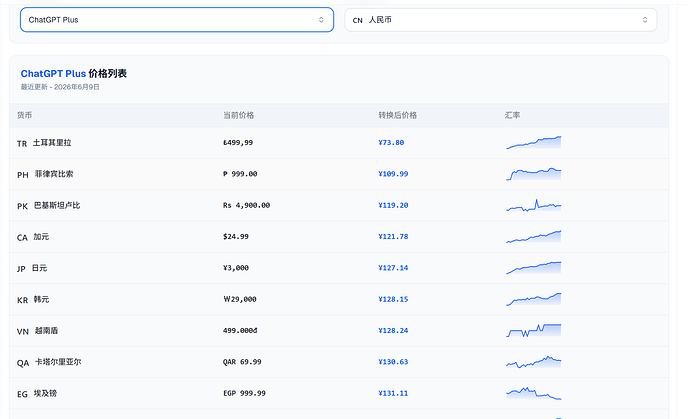Click the 最近更新 - 2026年6月9日 date text

tap(60, 87)
